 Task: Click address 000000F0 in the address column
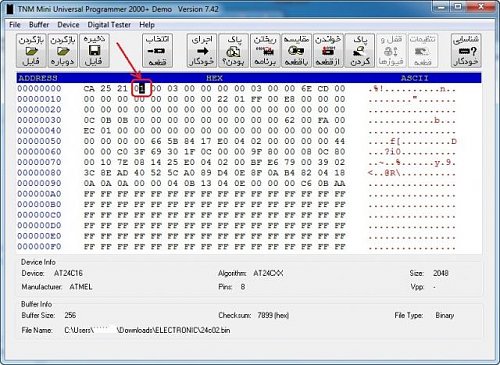click(39, 247)
